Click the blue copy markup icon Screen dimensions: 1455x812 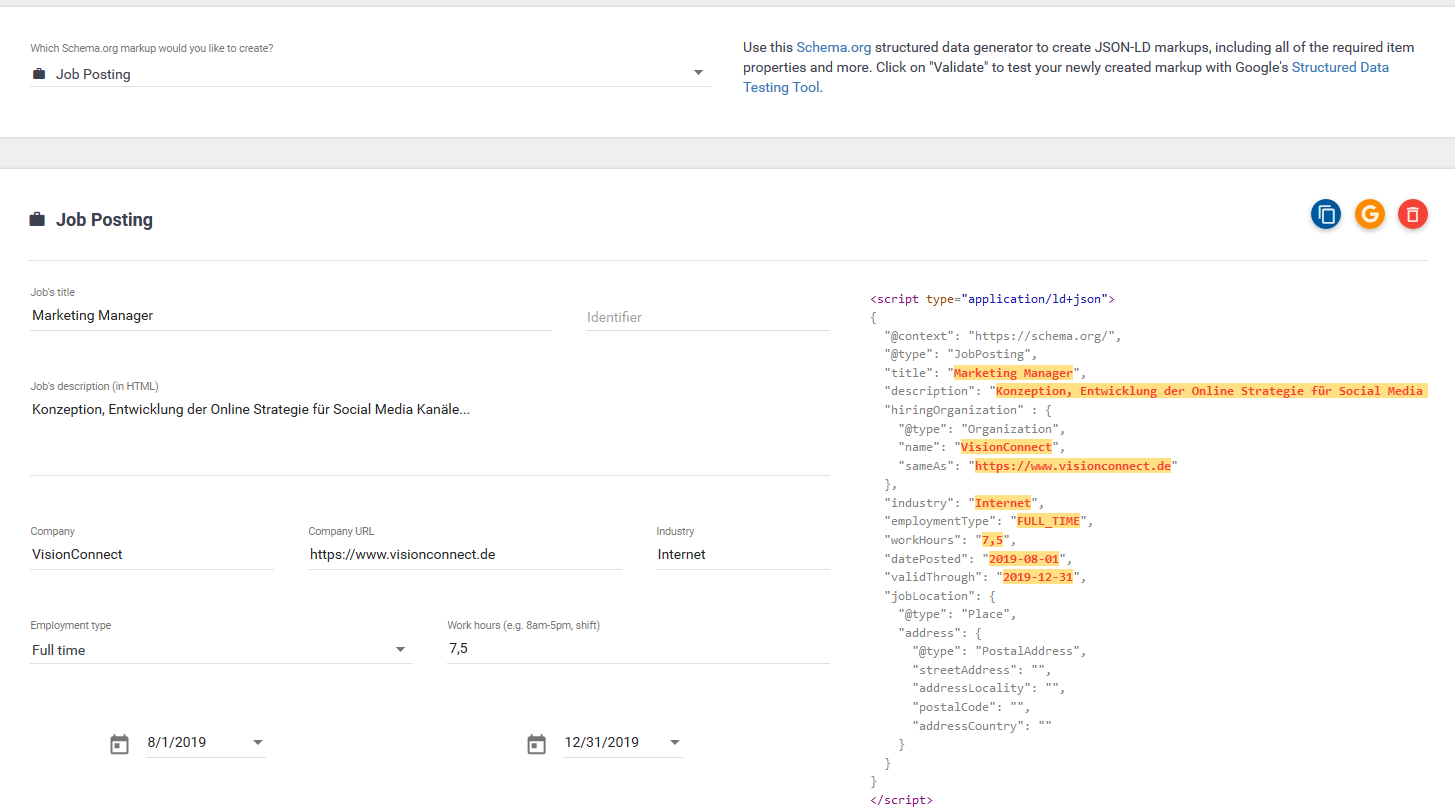point(1326,214)
